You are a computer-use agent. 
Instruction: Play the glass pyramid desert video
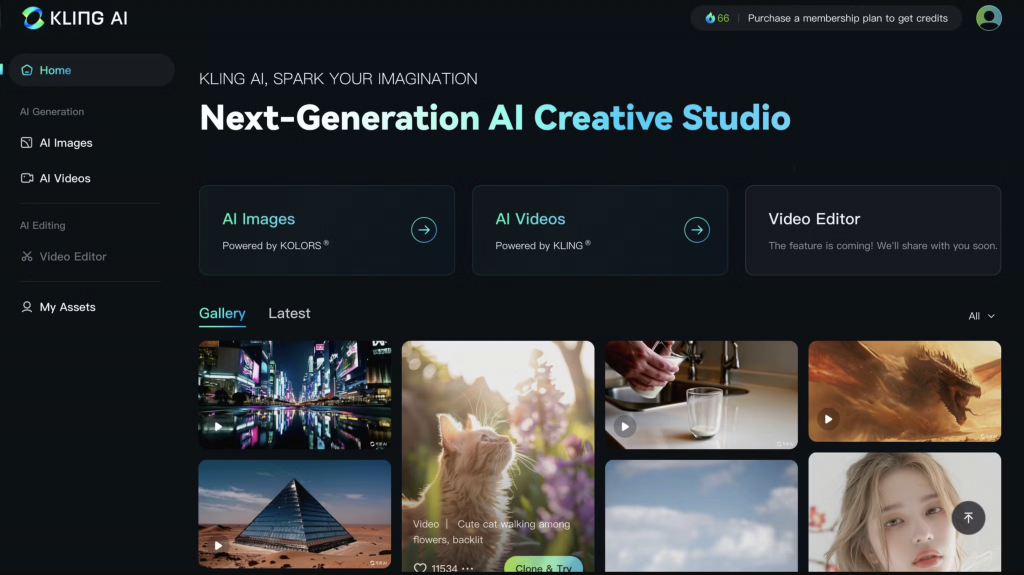(x=218, y=546)
